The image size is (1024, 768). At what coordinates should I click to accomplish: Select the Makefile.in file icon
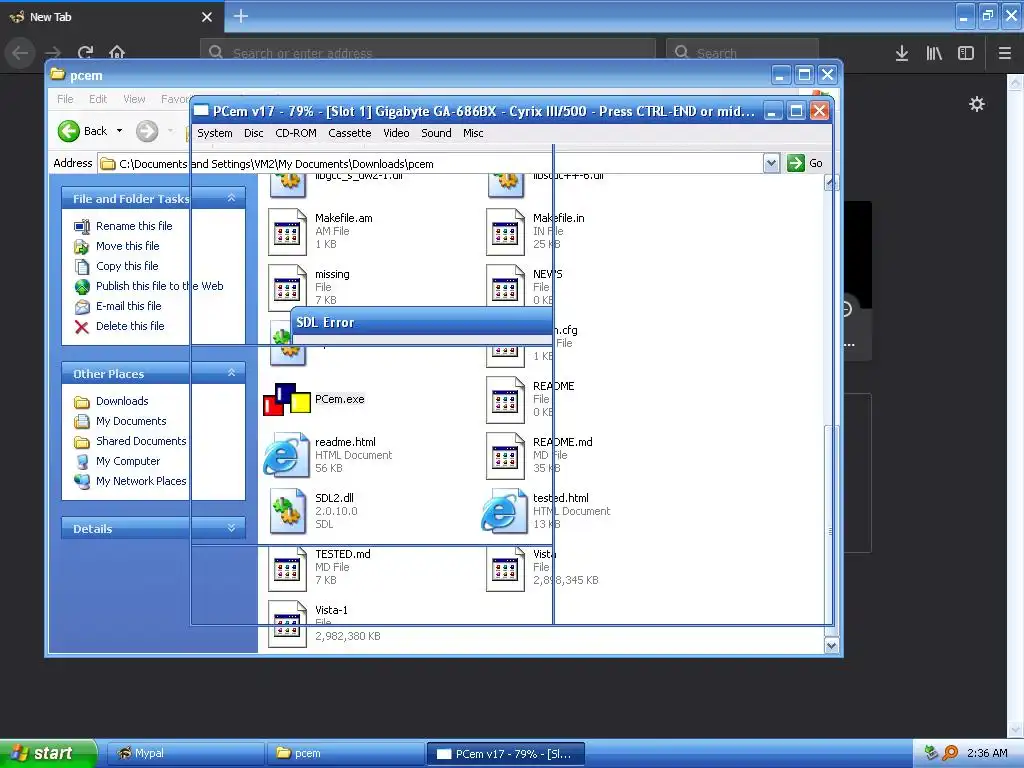(505, 232)
